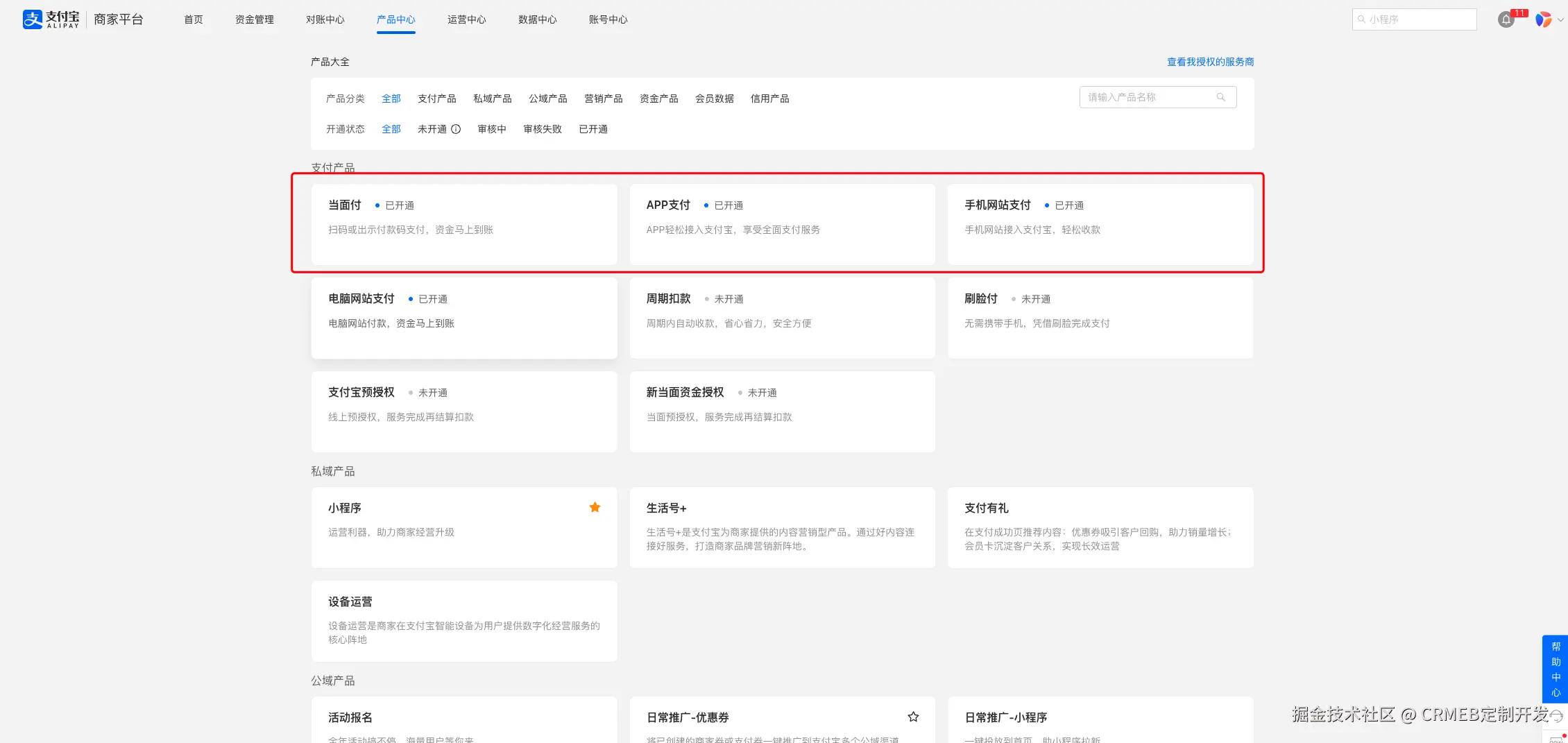Open the 资金管理 menu

click(x=255, y=19)
